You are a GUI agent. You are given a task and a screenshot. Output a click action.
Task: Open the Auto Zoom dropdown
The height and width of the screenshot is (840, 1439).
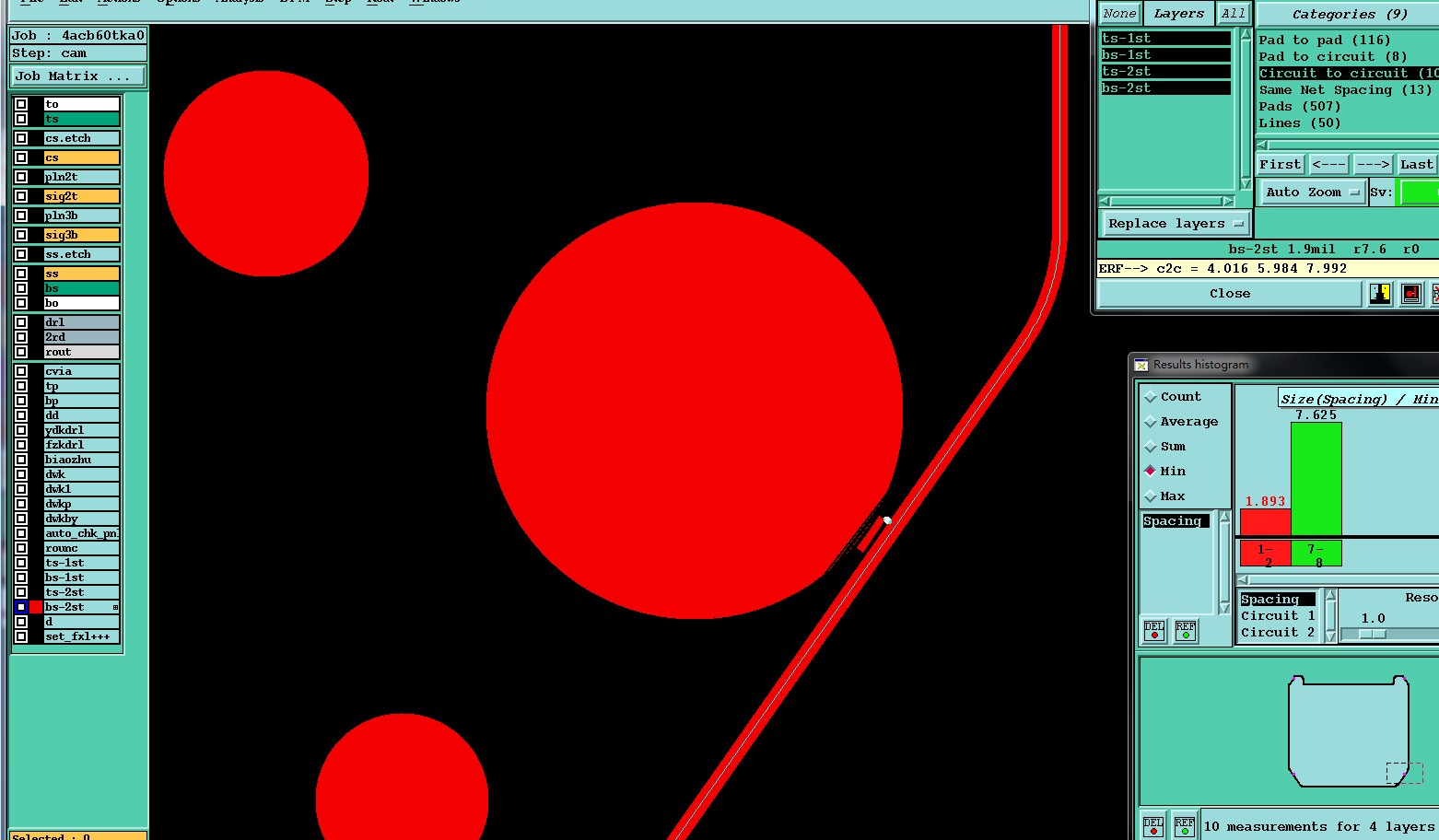coord(1312,192)
